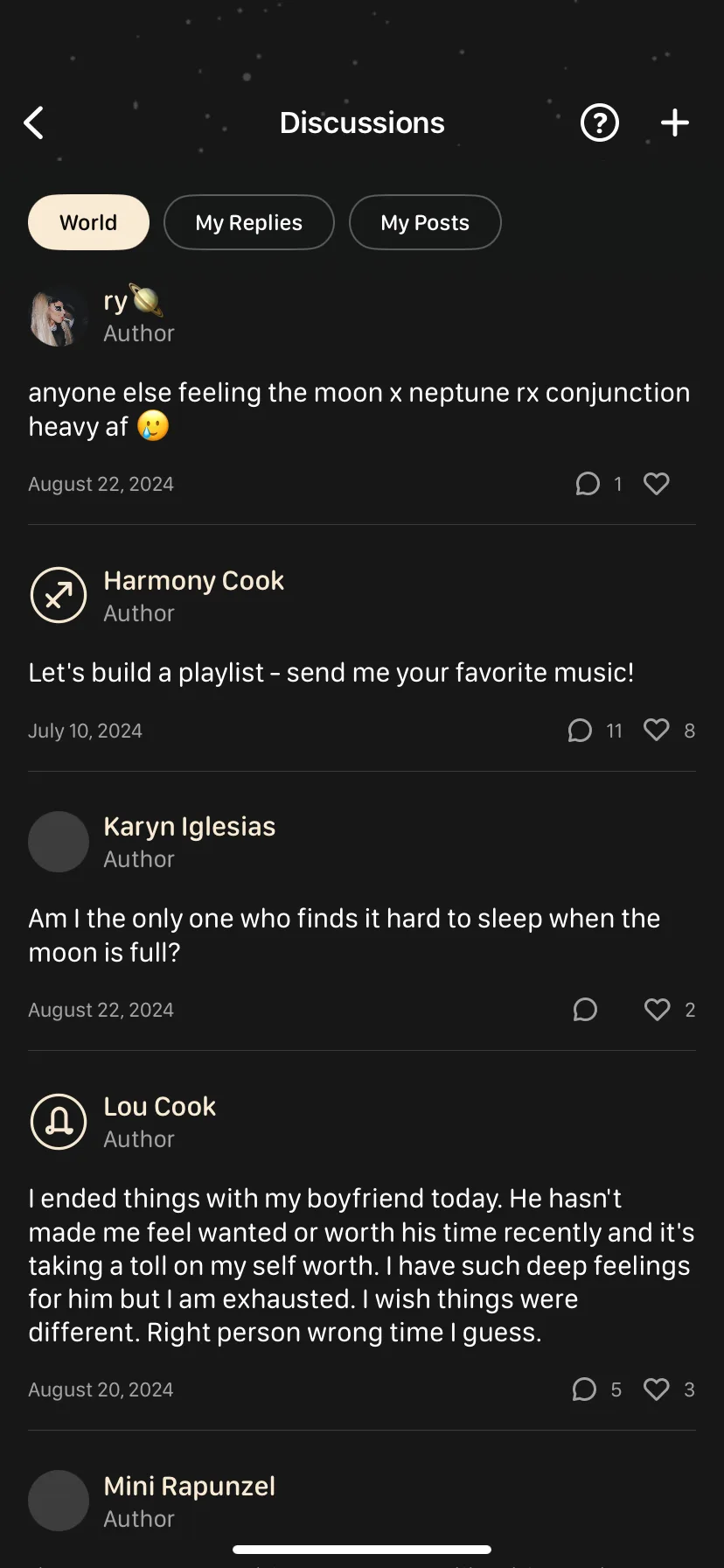Open comment bubble on Karyn Iglesias's post

pos(585,1010)
